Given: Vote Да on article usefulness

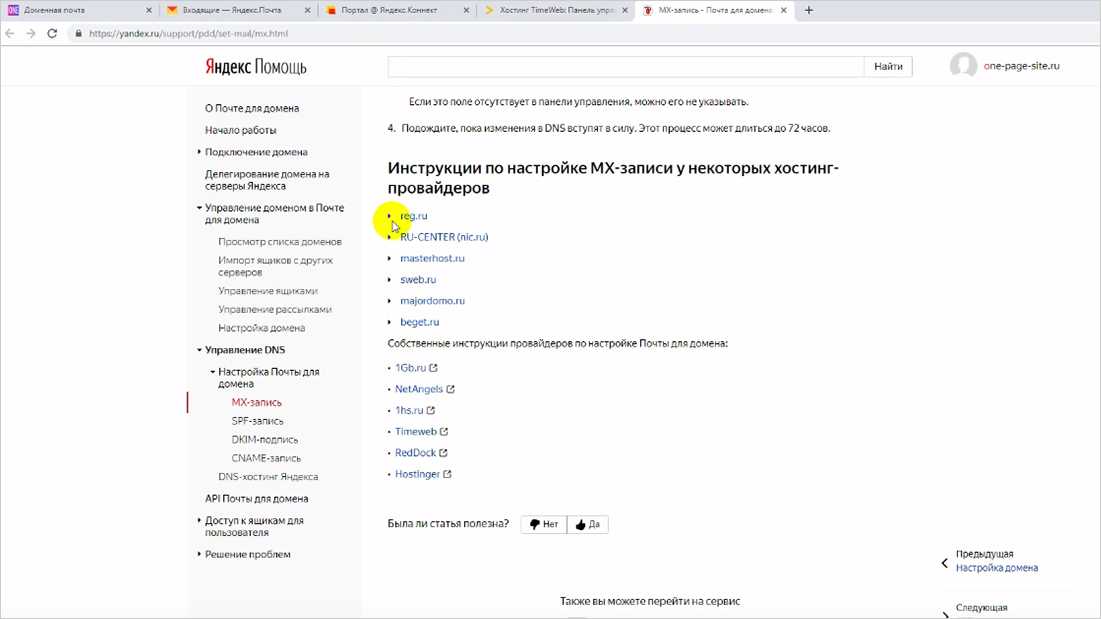Looking at the screenshot, I should (x=588, y=524).
